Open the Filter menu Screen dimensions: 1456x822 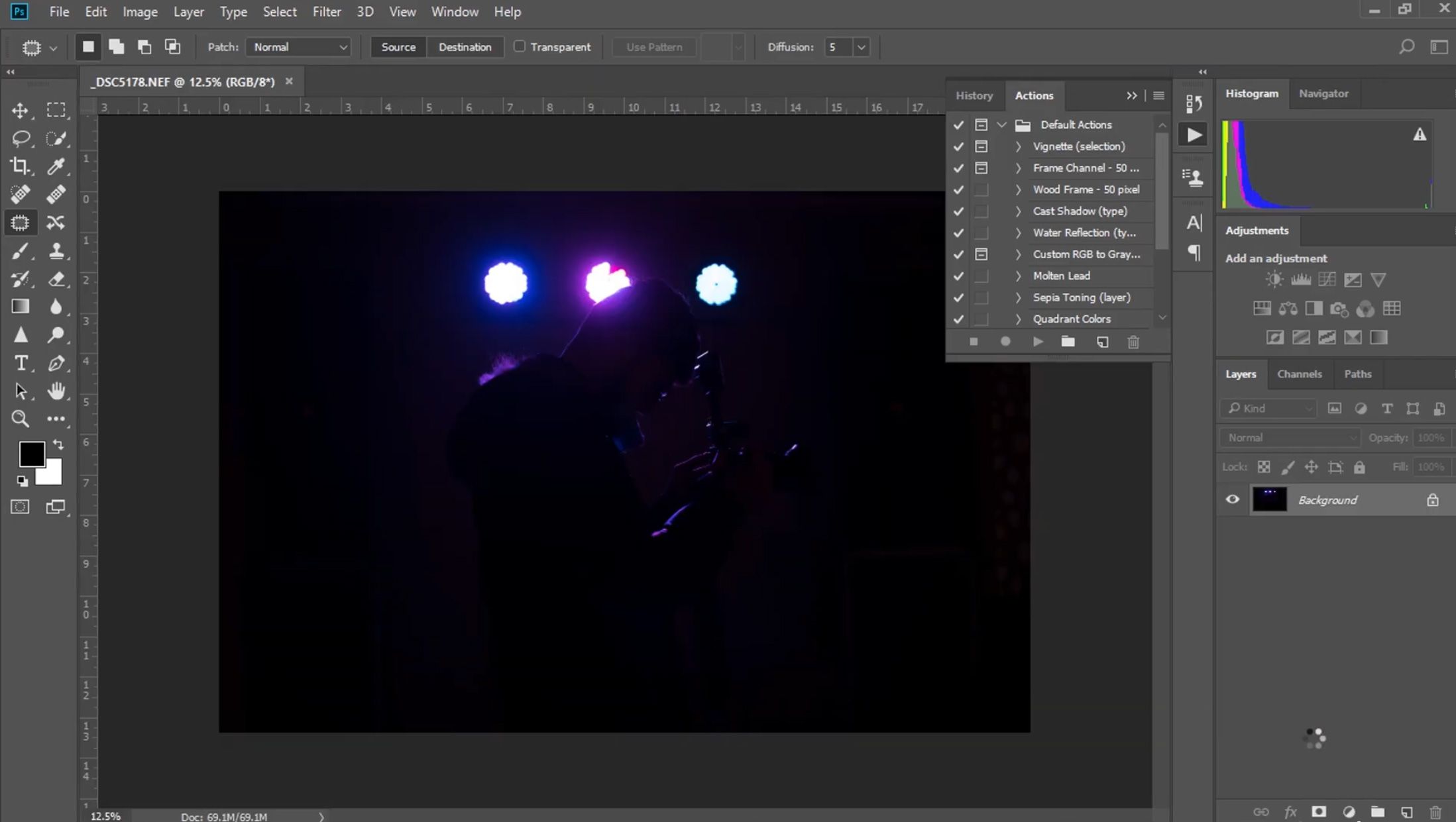(326, 11)
